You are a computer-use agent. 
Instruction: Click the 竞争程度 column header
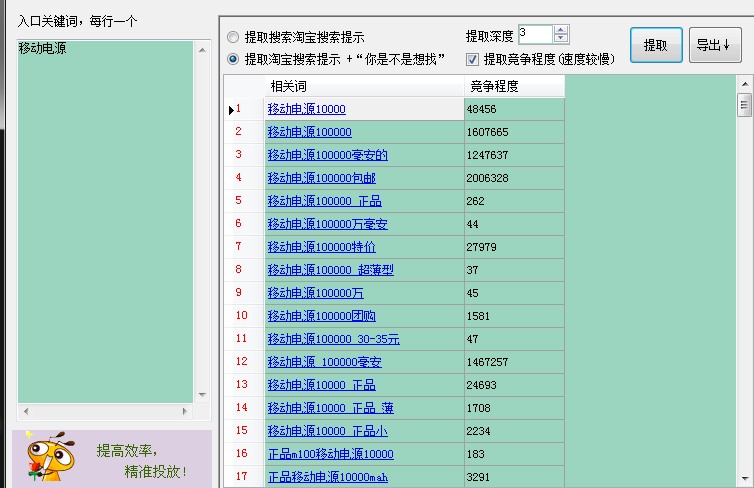click(514, 87)
